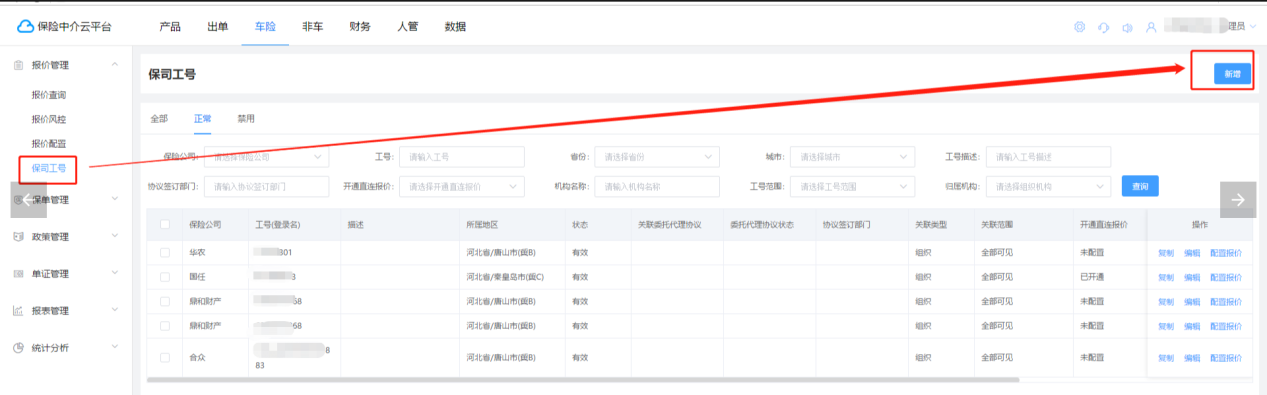Click the table's horizontal scrollbar
The image size is (1267, 395).
(x=583, y=379)
